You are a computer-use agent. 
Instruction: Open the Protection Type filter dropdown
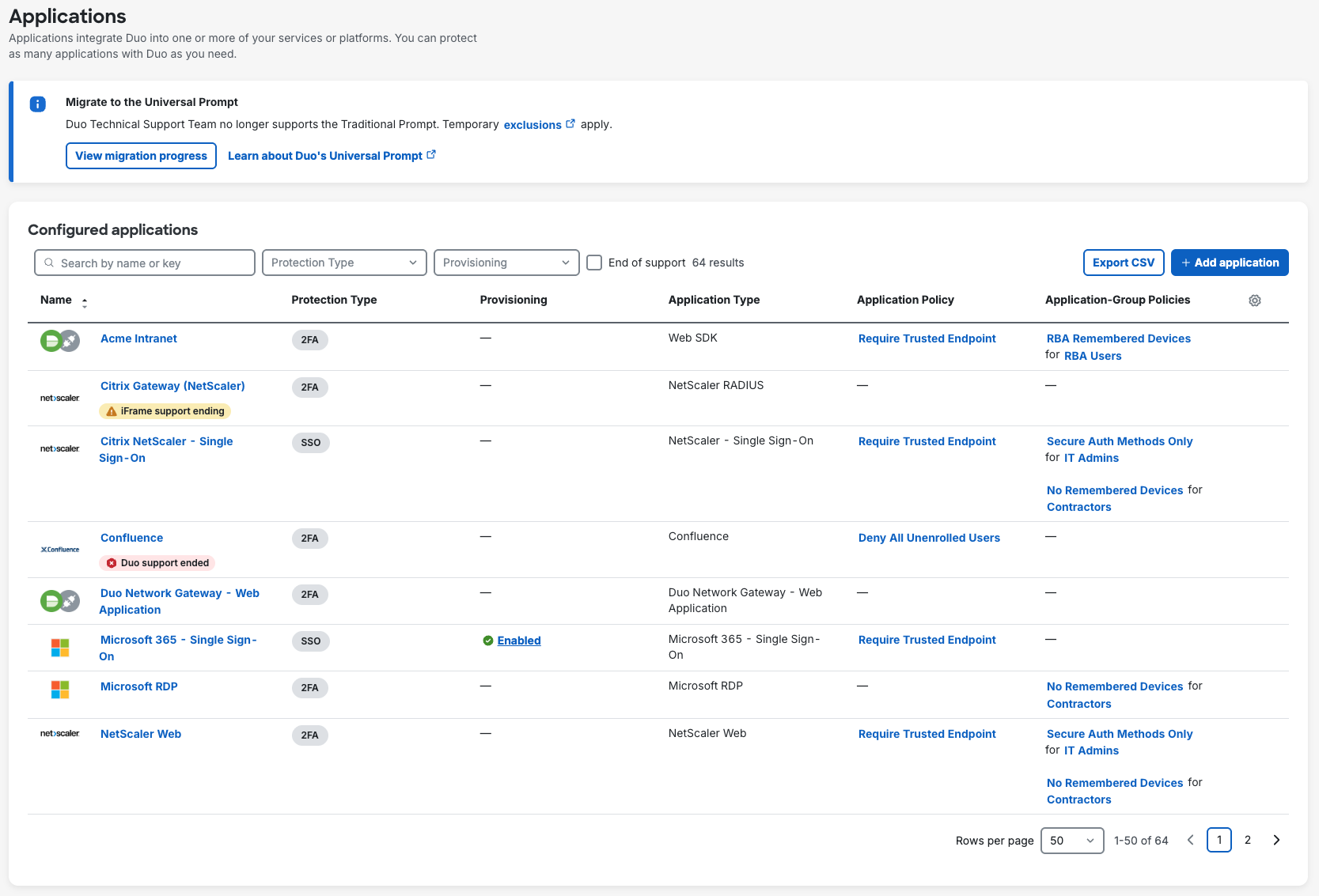pos(344,263)
